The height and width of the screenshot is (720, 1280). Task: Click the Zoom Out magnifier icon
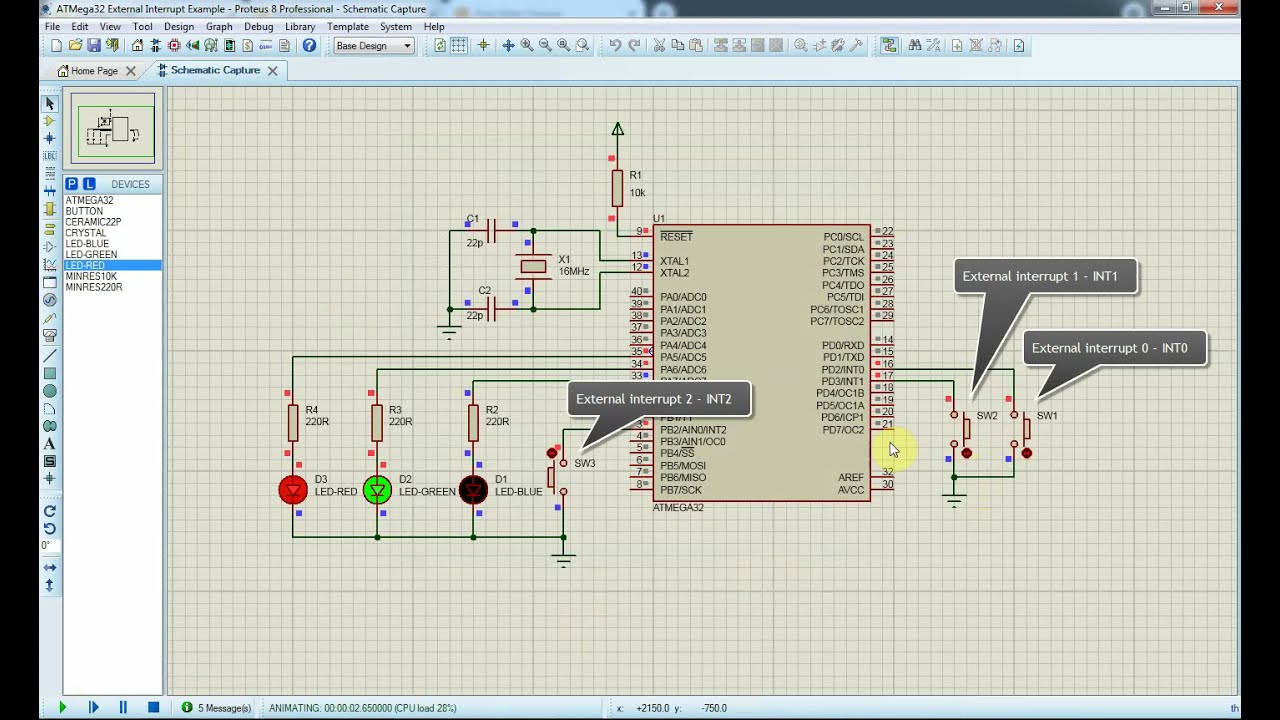pyautogui.click(x=545, y=46)
